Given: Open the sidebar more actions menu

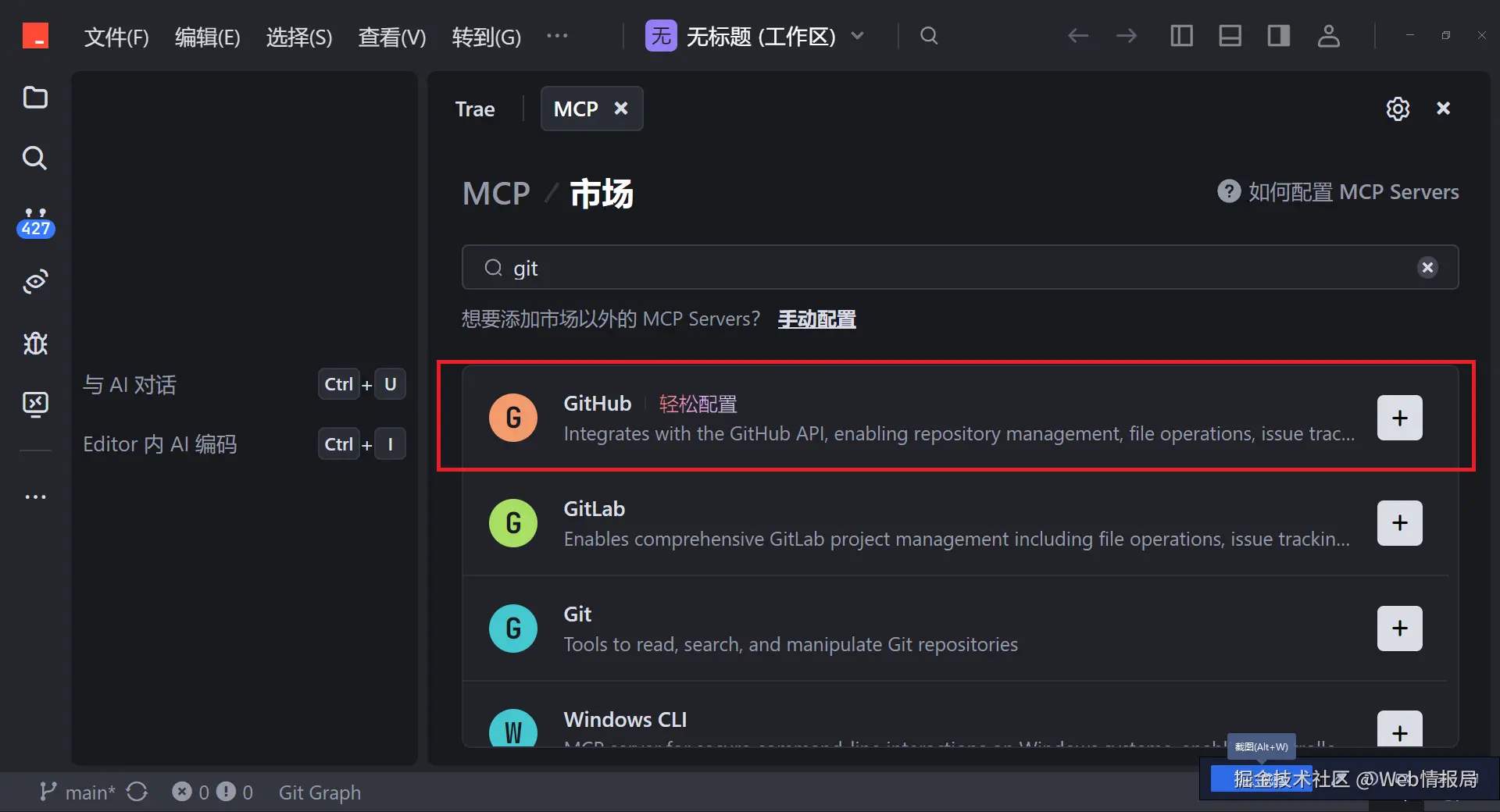Looking at the screenshot, I should point(35,497).
